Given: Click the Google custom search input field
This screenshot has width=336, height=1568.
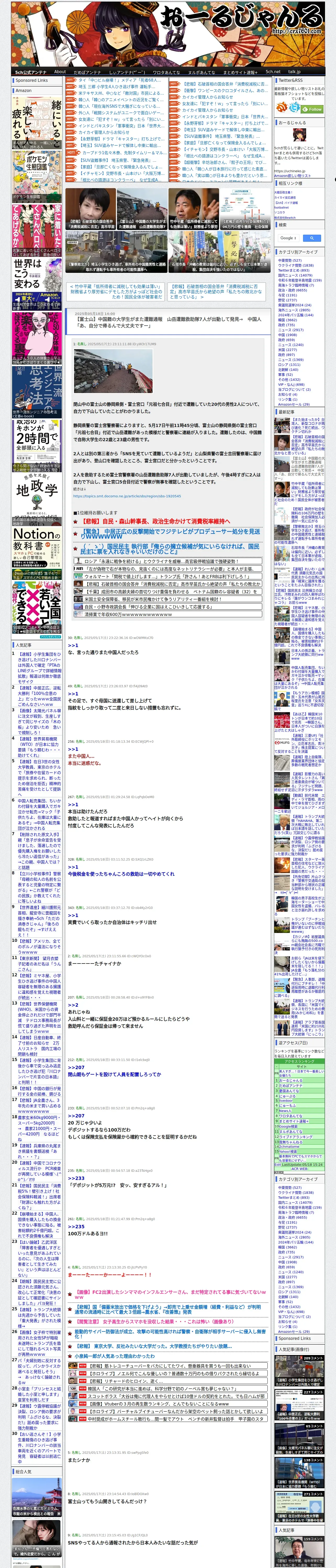Looking at the screenshot, I should pyautogui.click(x=288, y=238).
